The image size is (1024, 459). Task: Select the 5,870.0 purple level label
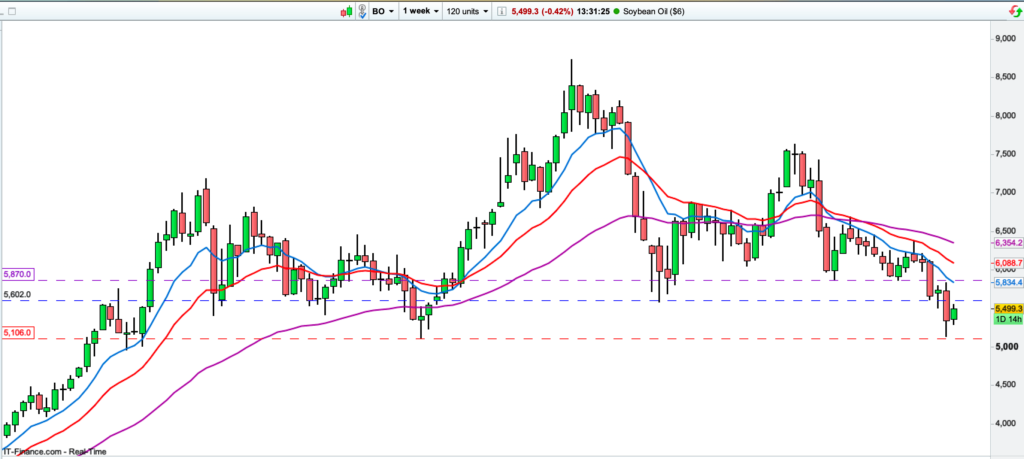(x=19, y=273)
